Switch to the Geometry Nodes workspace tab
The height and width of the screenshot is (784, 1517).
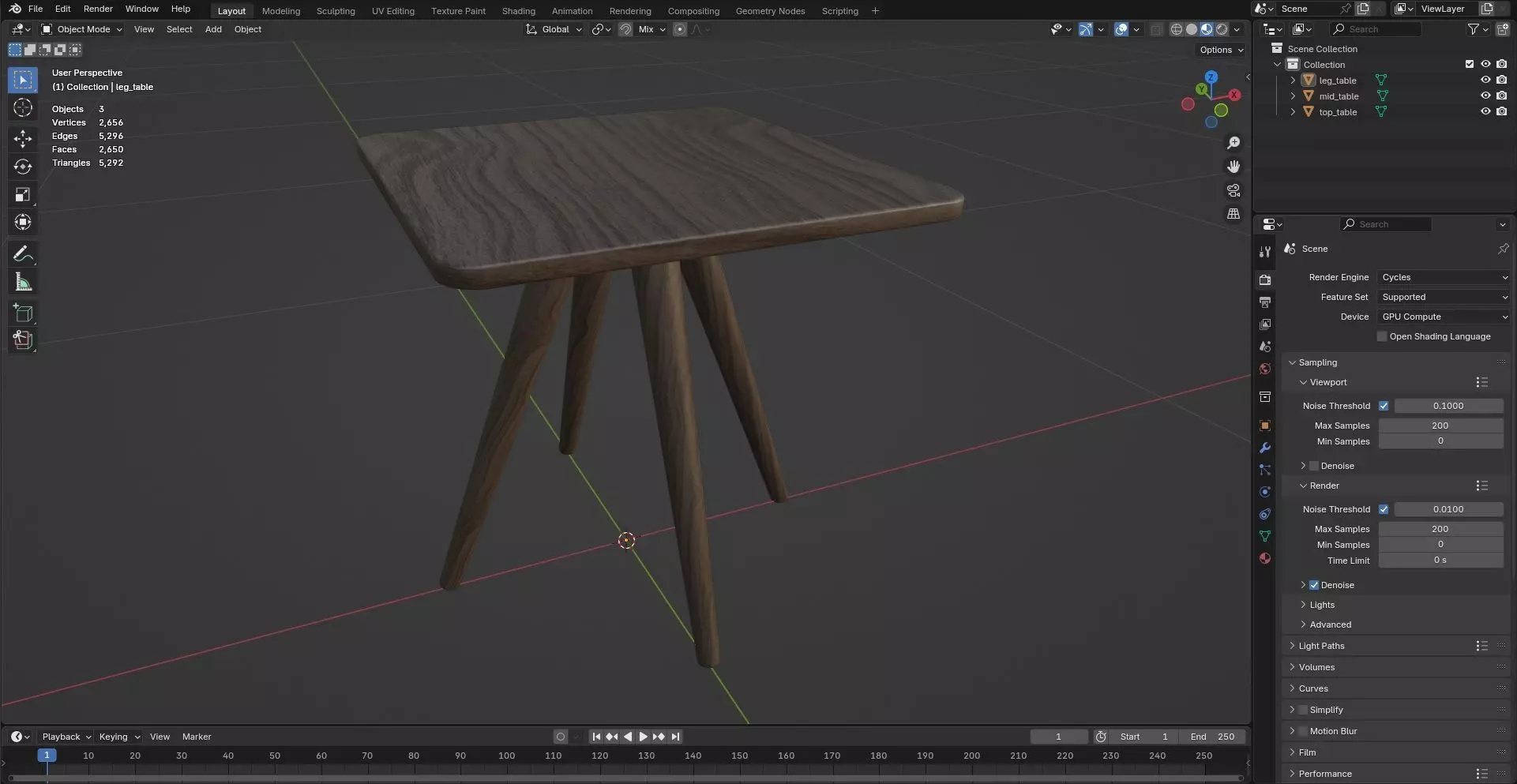770,11
